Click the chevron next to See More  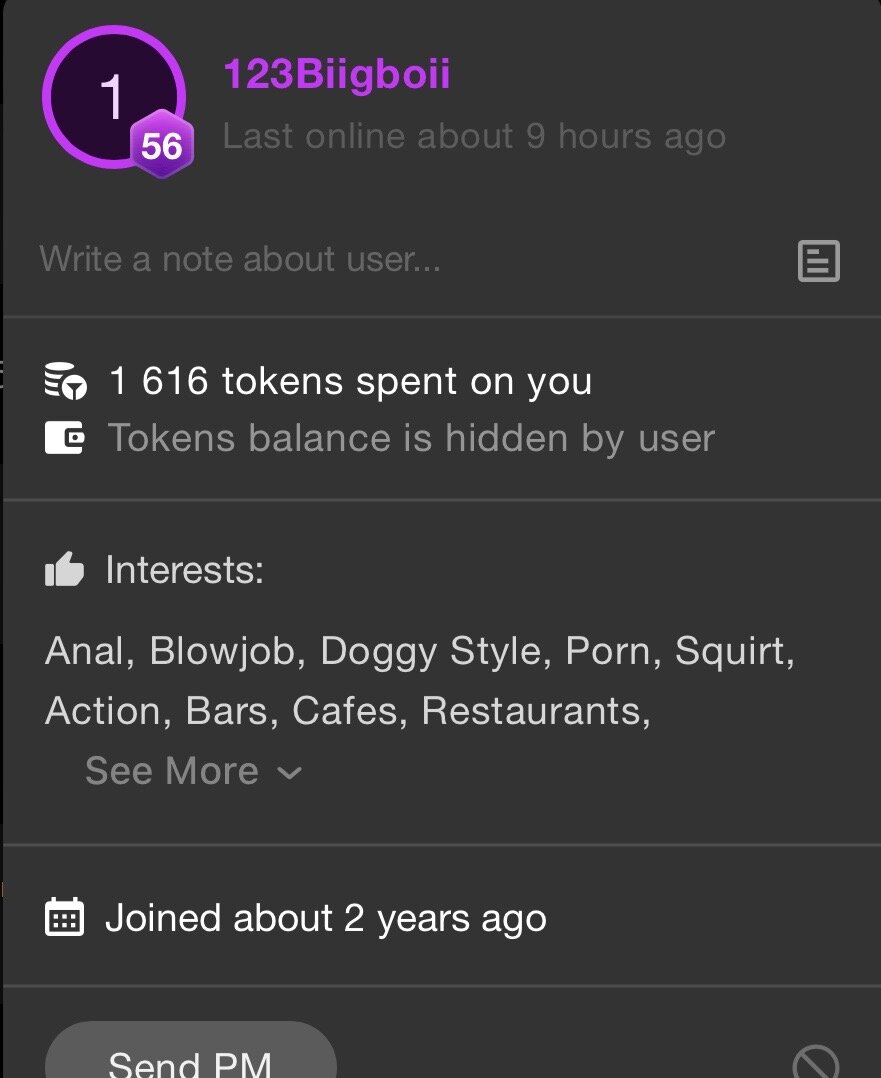(289, 772)
